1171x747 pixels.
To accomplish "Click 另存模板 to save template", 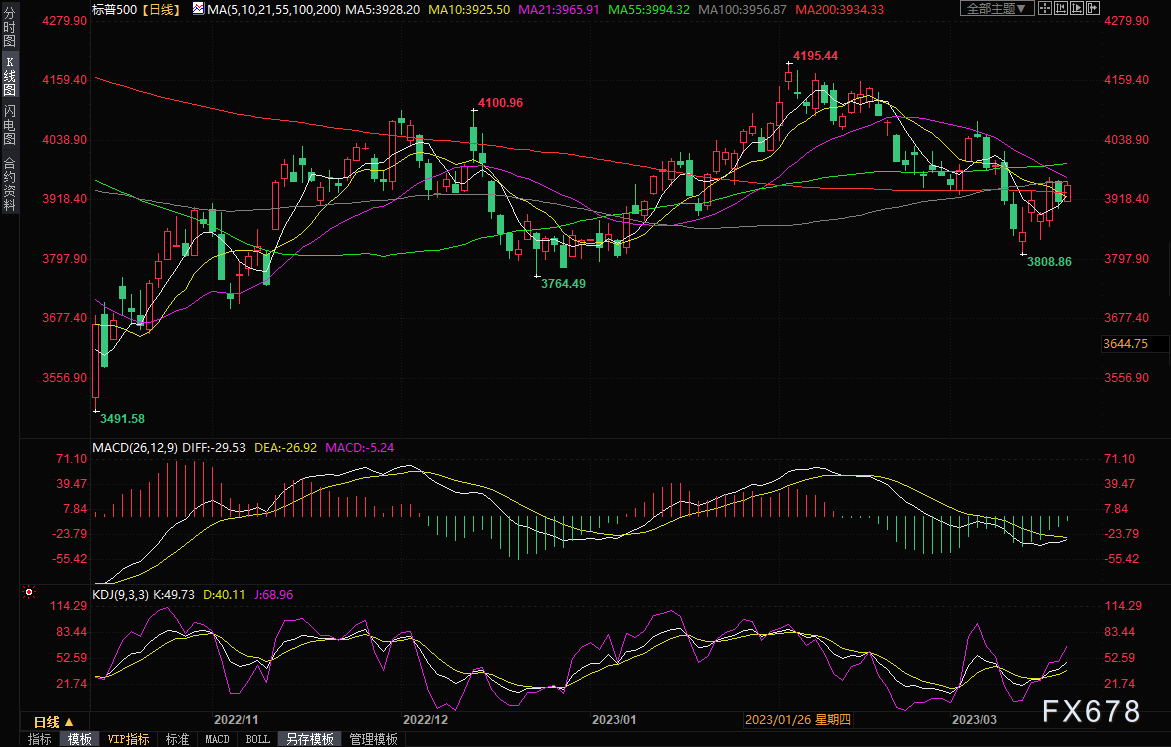I will click(310, 740).
